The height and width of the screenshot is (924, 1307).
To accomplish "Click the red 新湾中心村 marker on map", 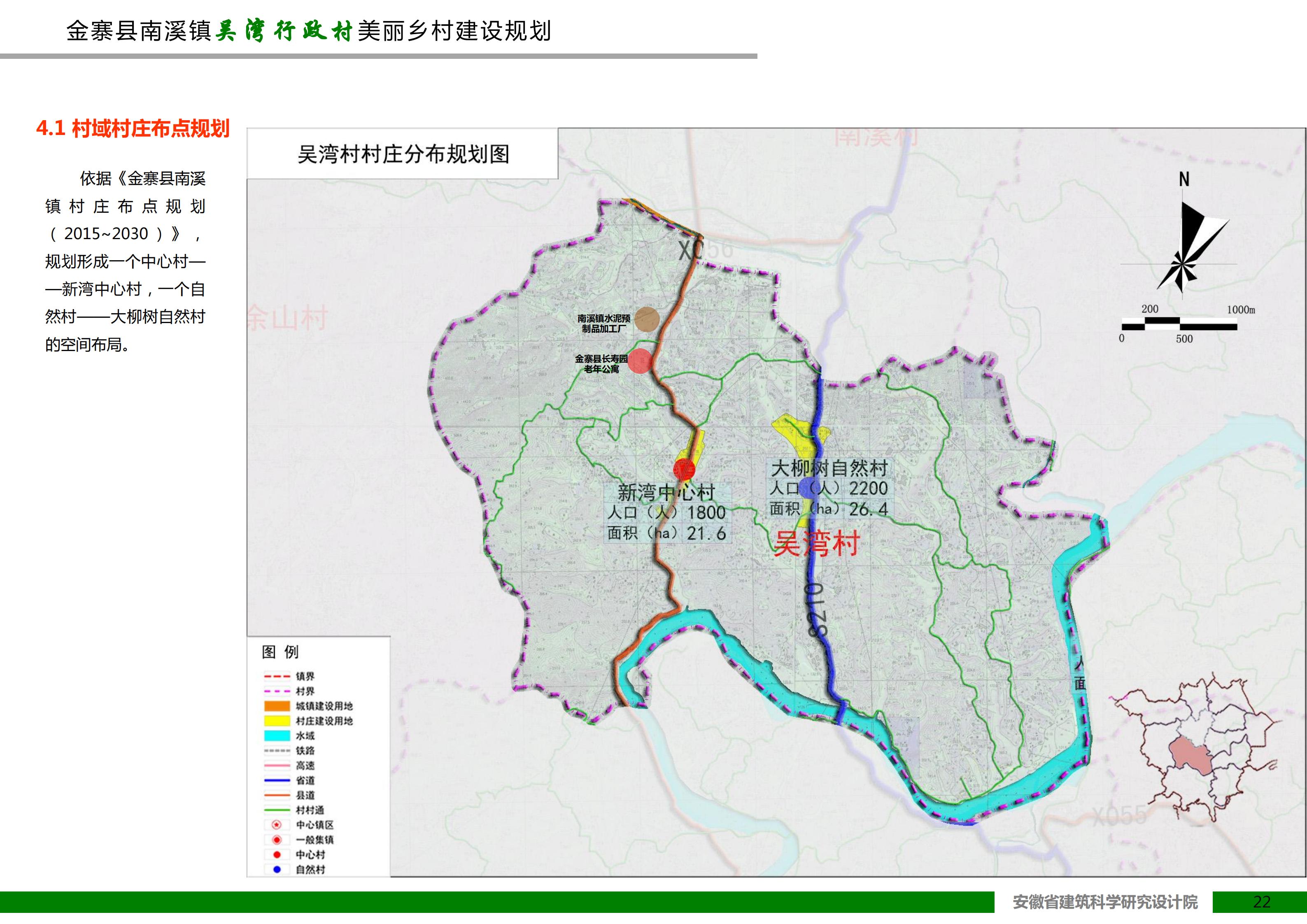I will [x=684, y=470].
